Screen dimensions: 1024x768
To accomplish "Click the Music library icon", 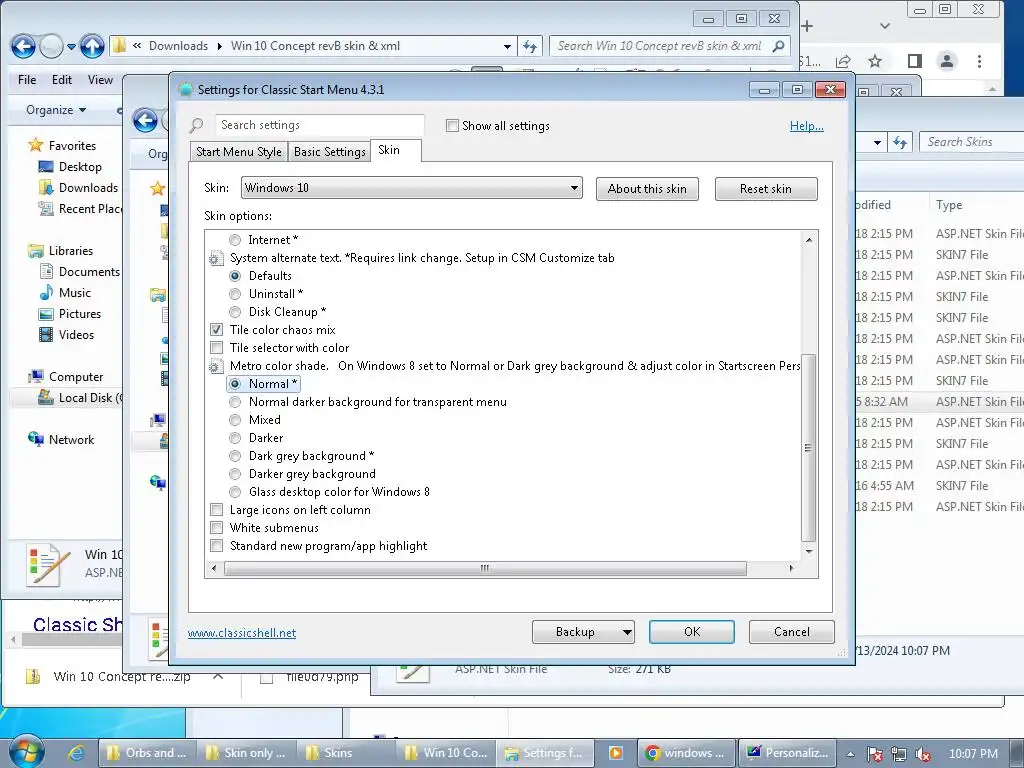I will [x=46, y=293].
